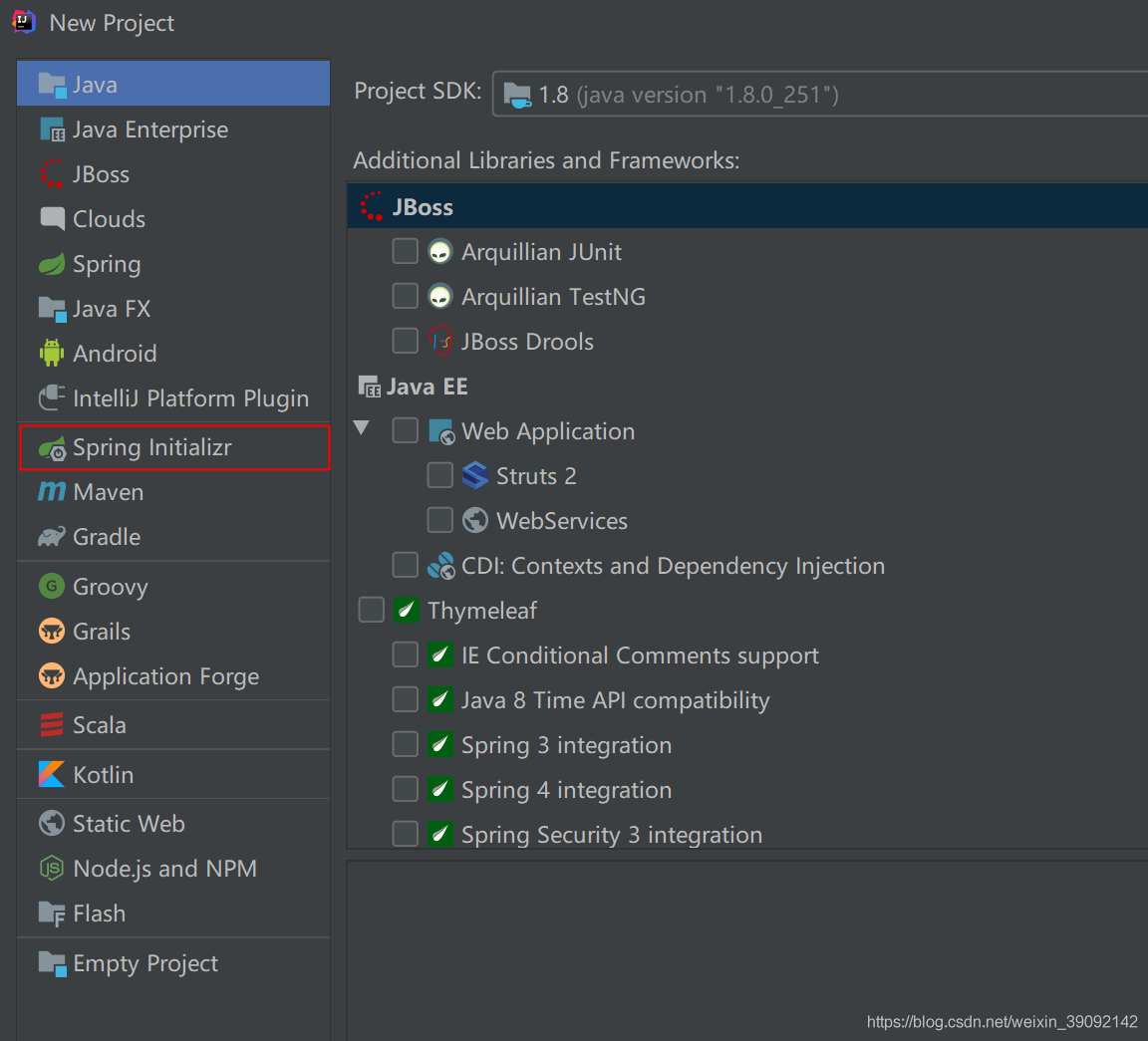Select the Scala framework icon
This screenshot has width=1148, height=1041.
(52, 724)
